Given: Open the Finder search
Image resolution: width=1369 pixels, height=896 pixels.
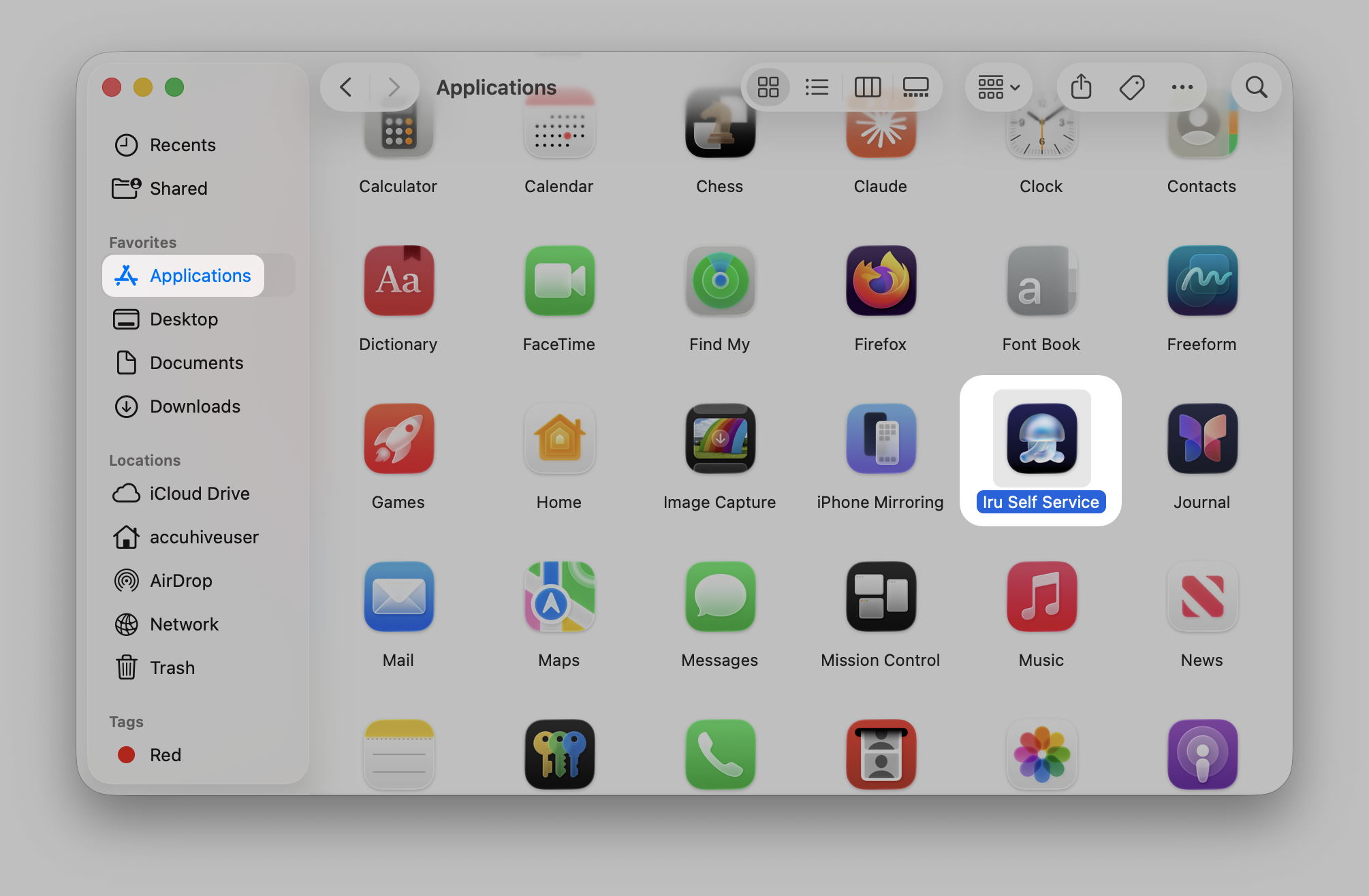Looking at the screenshot, I should point(1256,87).
